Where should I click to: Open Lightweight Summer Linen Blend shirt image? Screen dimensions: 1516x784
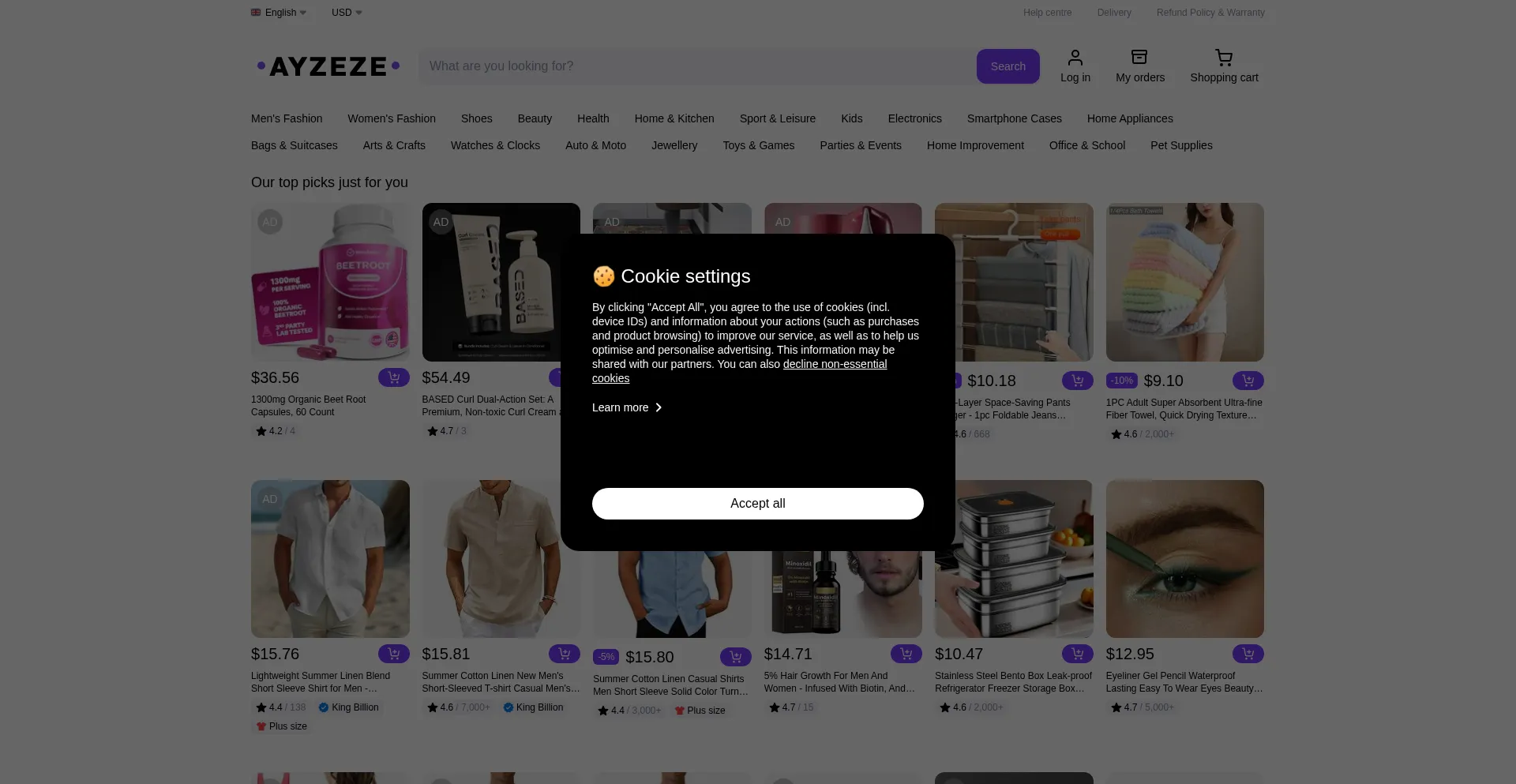pyautogui.click(x=330, y=559)
